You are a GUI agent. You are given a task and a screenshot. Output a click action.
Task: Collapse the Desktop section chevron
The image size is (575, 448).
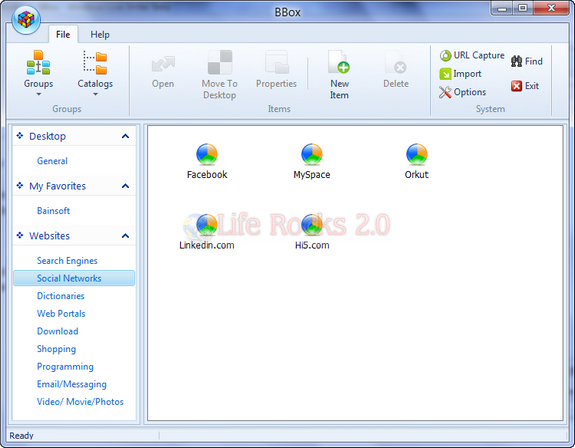[x=125, y=136]
